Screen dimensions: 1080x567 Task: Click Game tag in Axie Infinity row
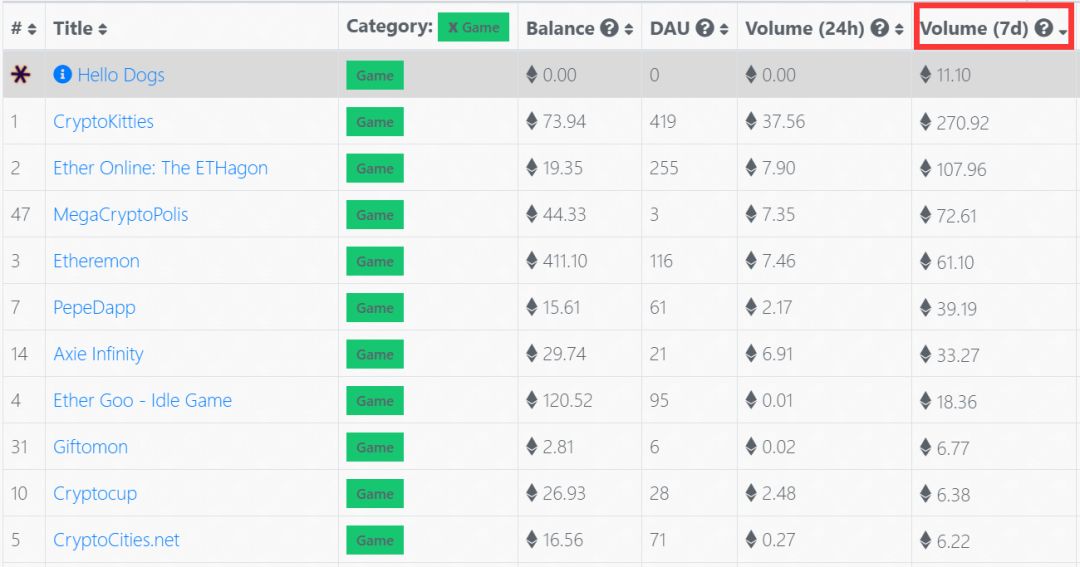(375, 354)
